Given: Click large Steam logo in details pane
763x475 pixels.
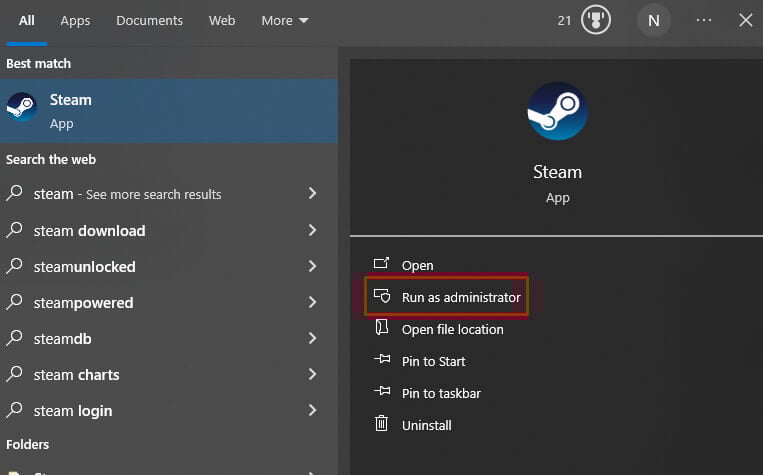Looking at the screenshot, I should 558,111.
